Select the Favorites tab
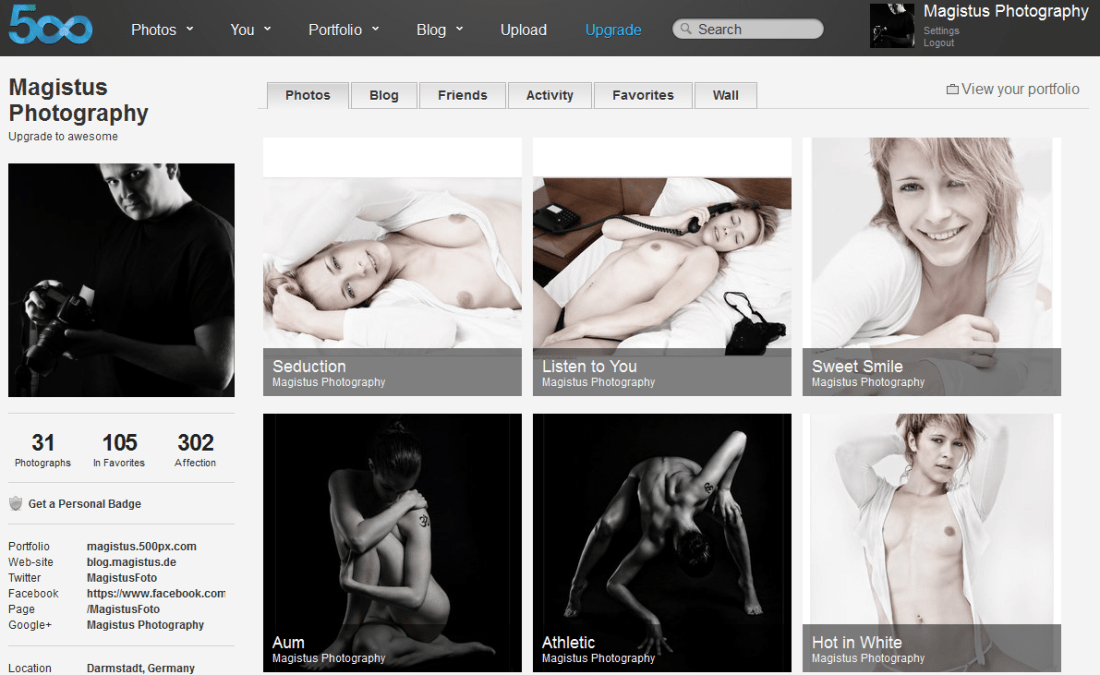Image resolution: width=1100 pixels, height=675 pixels. coord(642,95)
